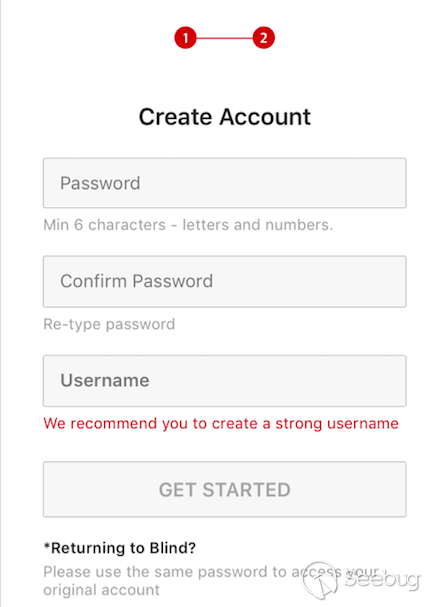Click the Seebug watermark text

(x=382, y=580)
